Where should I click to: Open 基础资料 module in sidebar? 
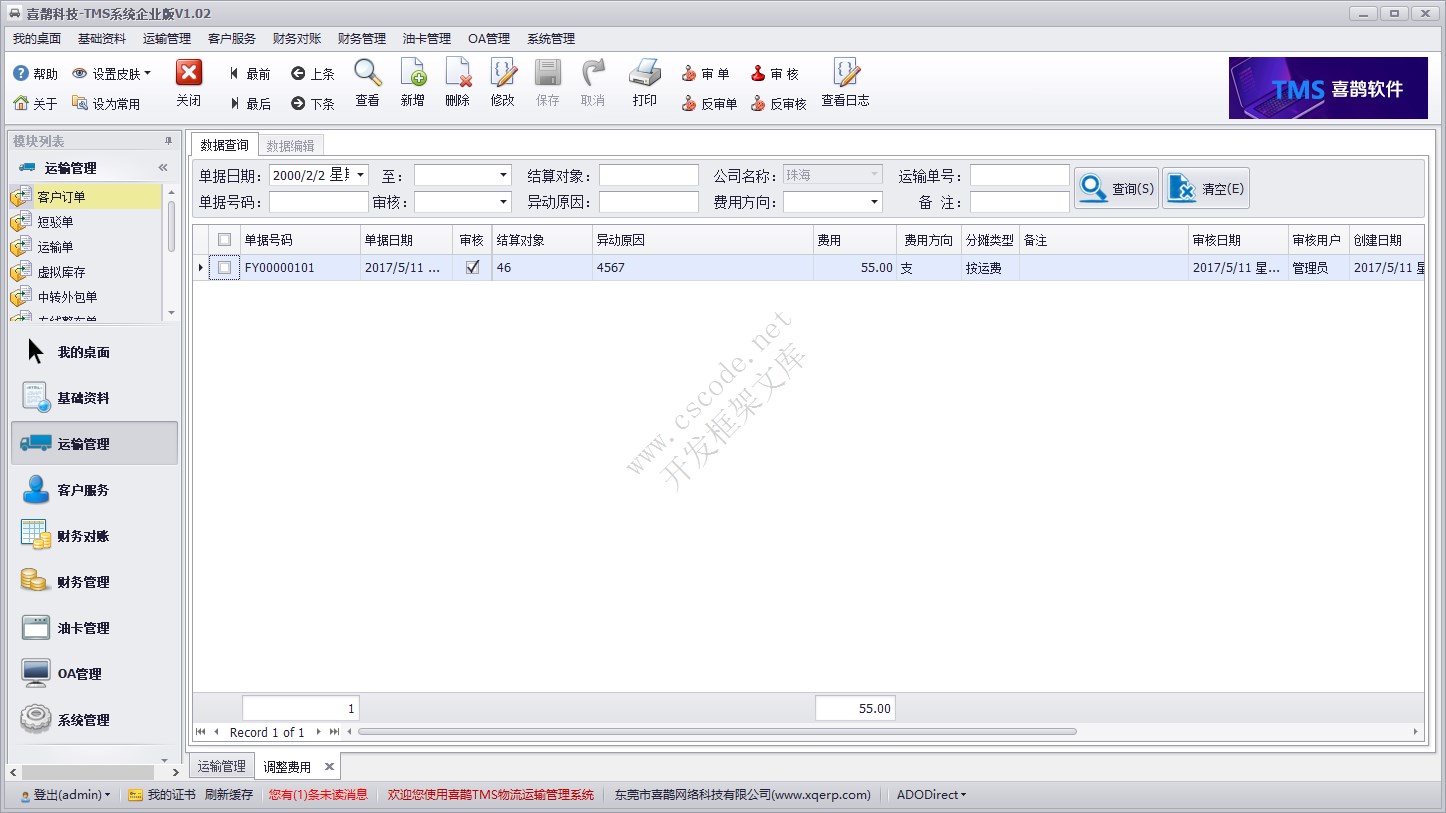92,398
